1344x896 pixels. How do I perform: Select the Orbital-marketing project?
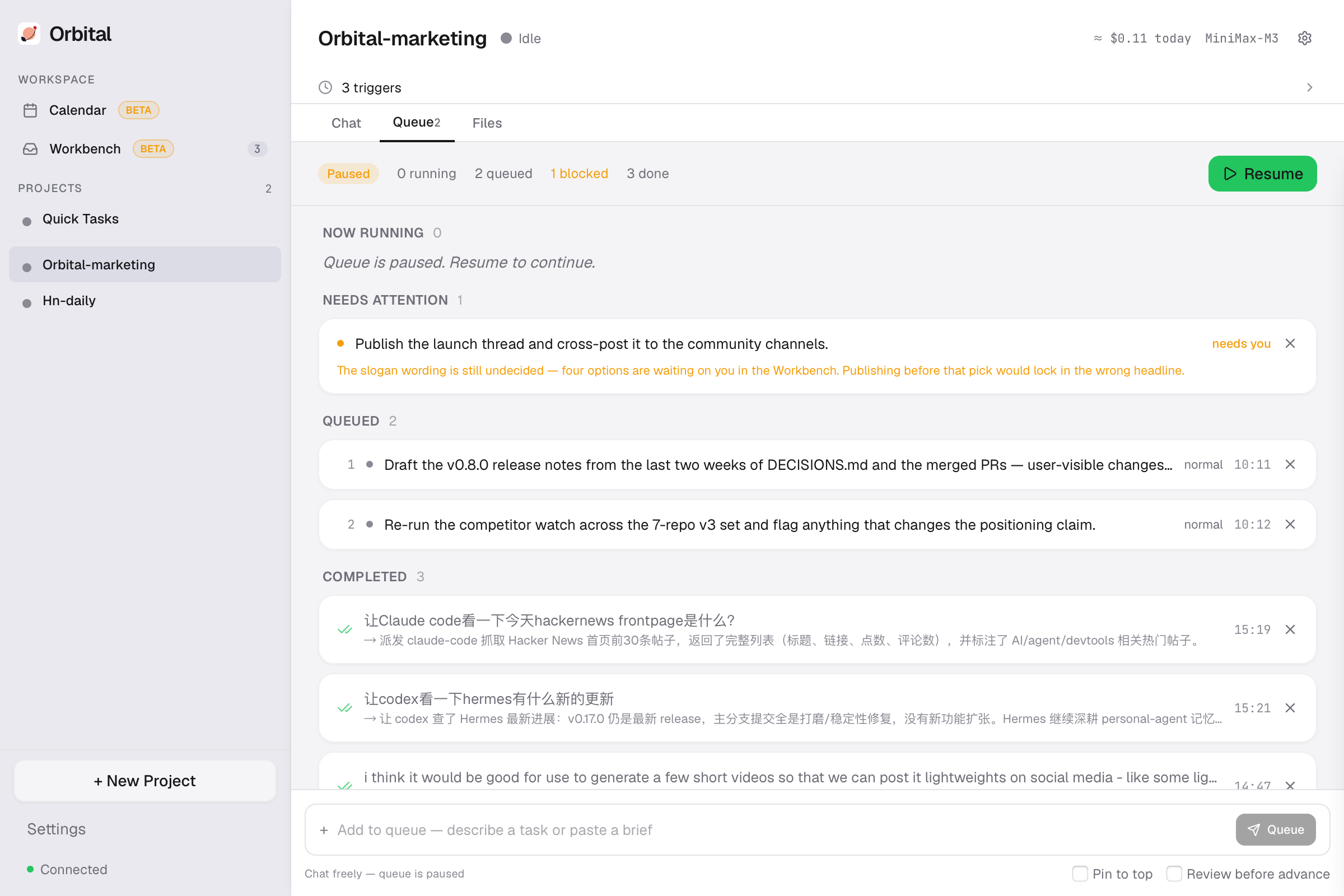coord(145,264)
